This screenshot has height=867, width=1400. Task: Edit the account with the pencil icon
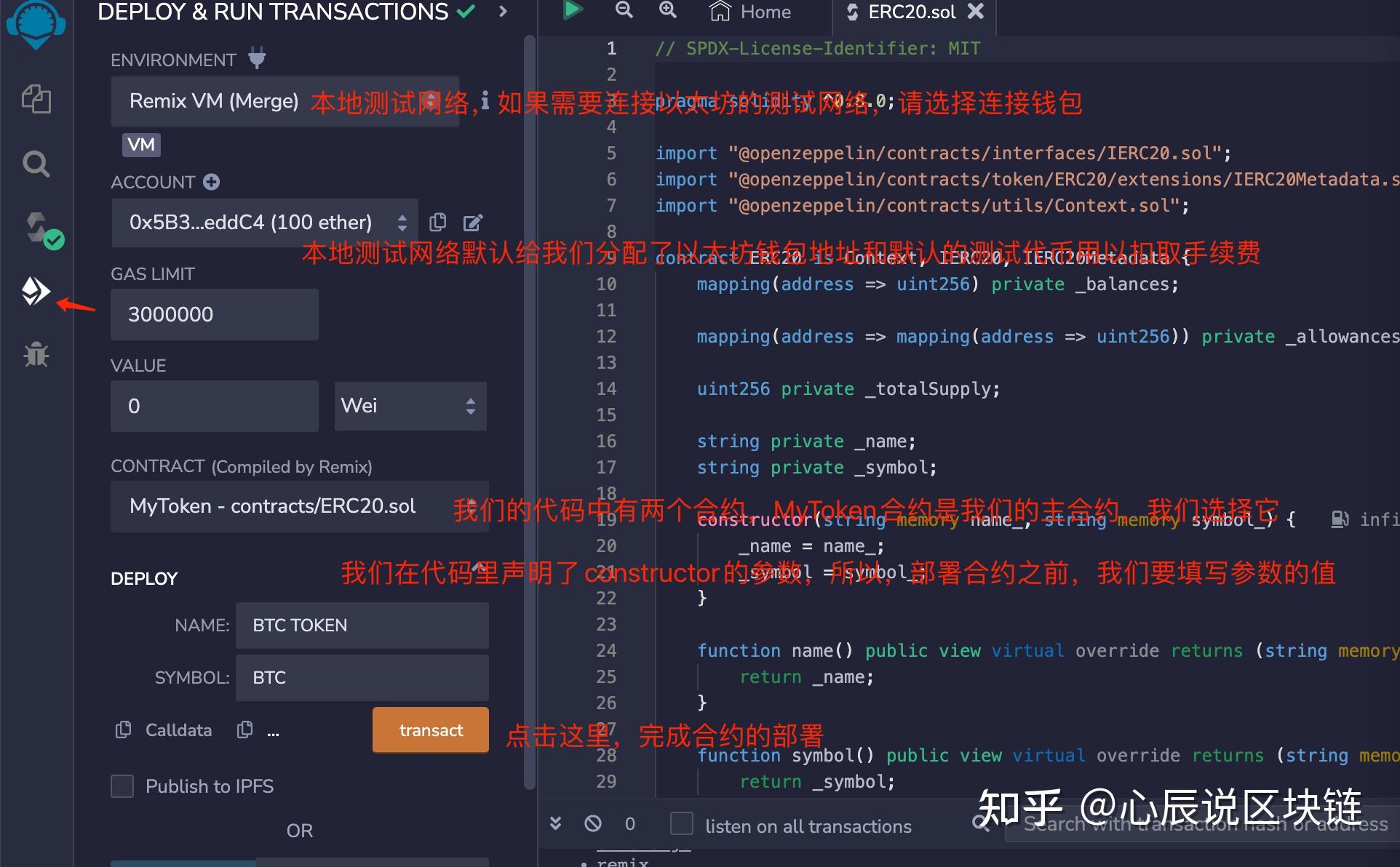[x=473, y=222]
